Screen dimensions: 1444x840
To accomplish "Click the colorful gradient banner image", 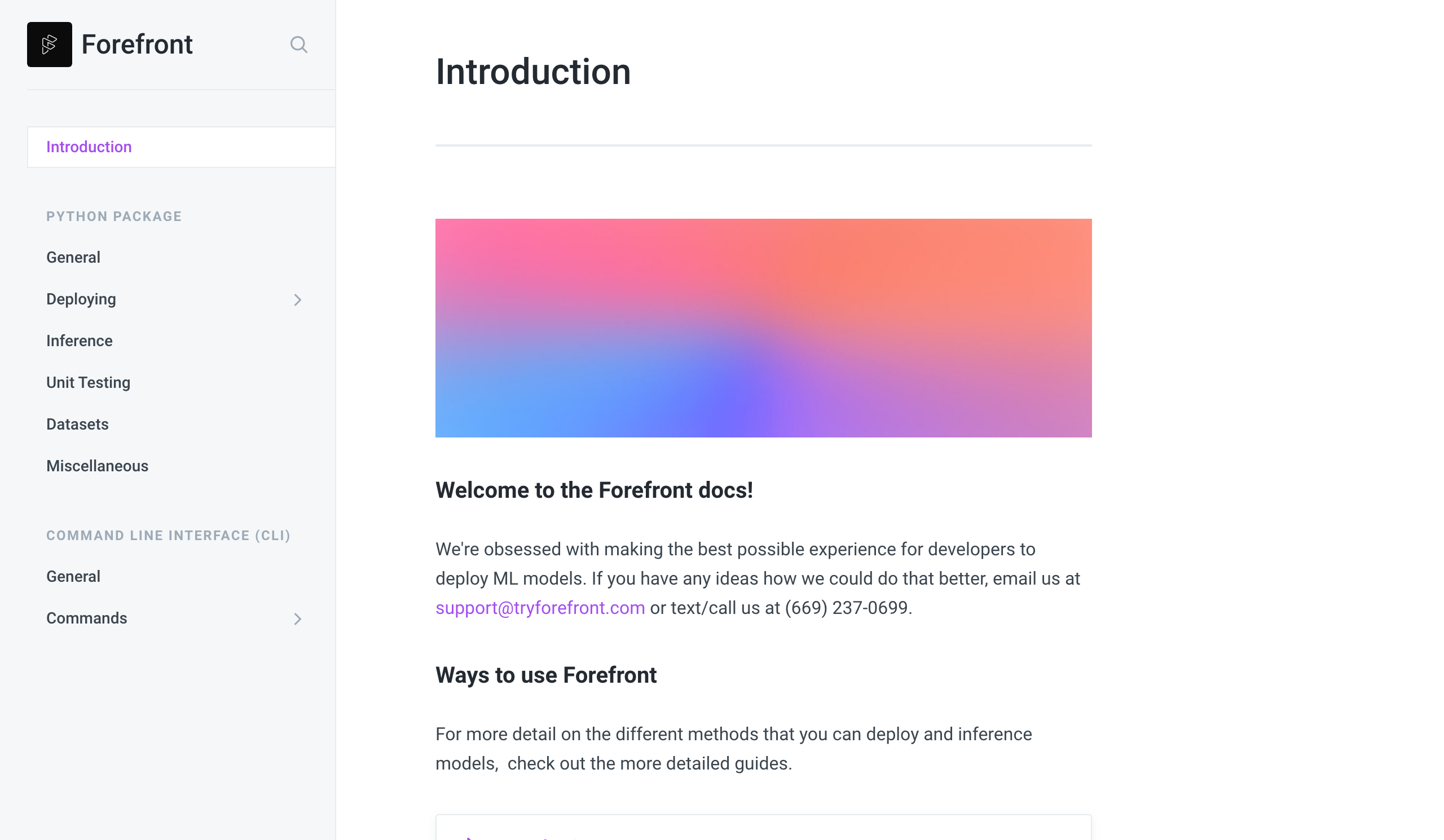I will pyautogui.click(x=763, y=328).
